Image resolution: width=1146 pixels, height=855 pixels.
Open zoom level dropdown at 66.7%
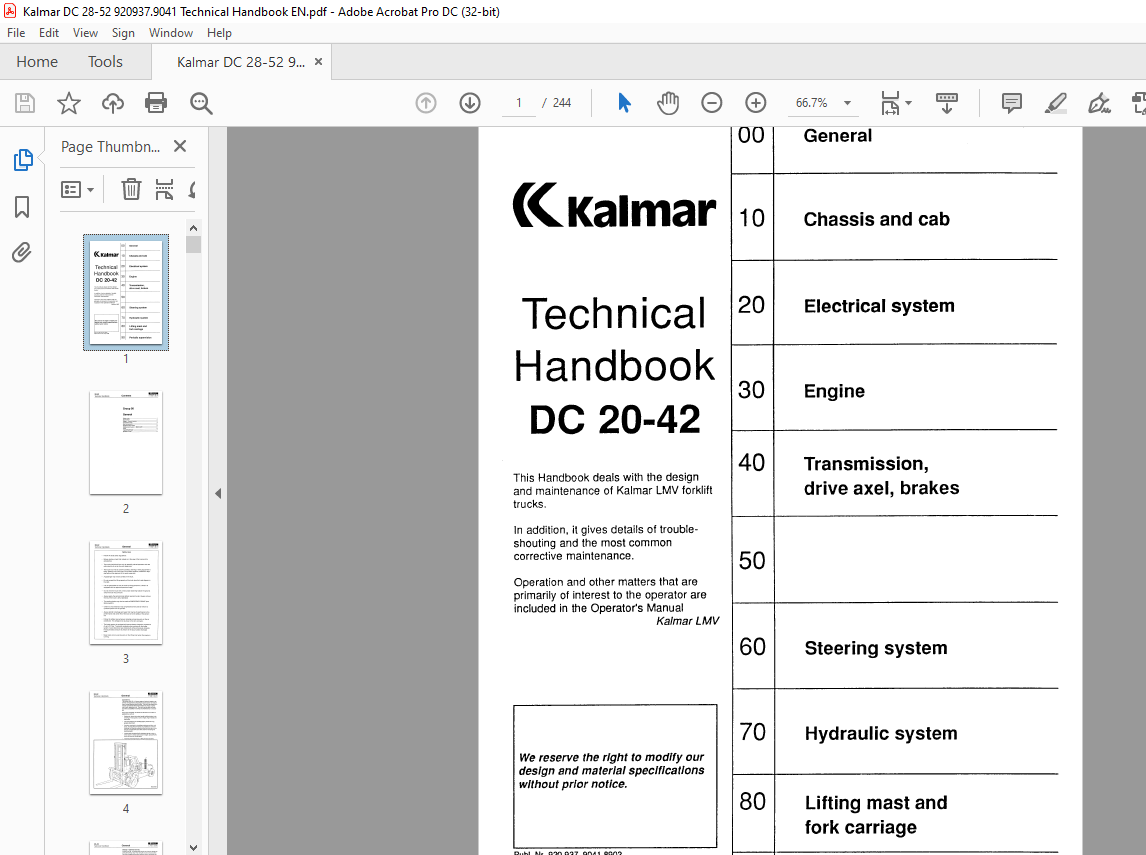pyautogui.click(x=848, y=103)
